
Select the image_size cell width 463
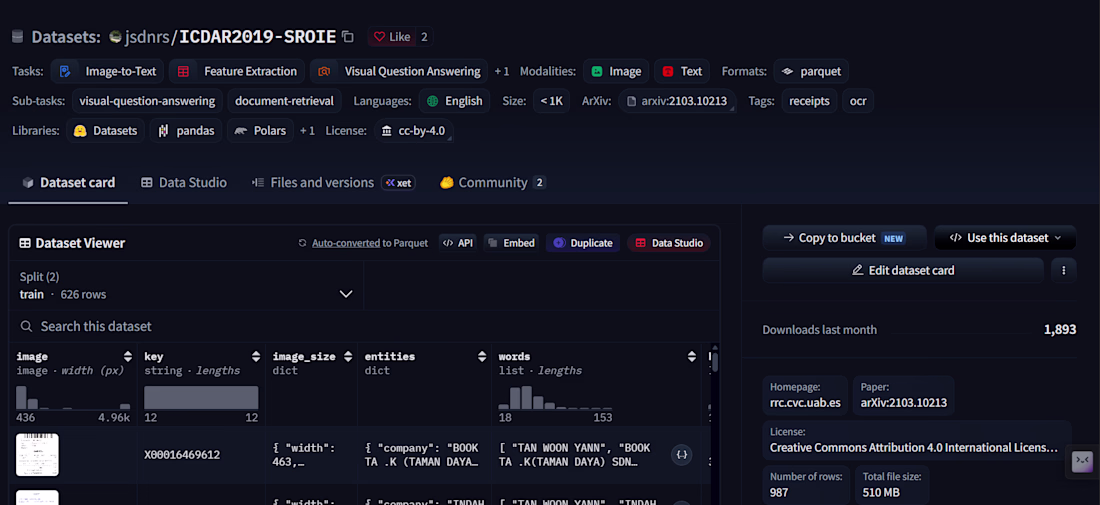click(x=311, y=454)
